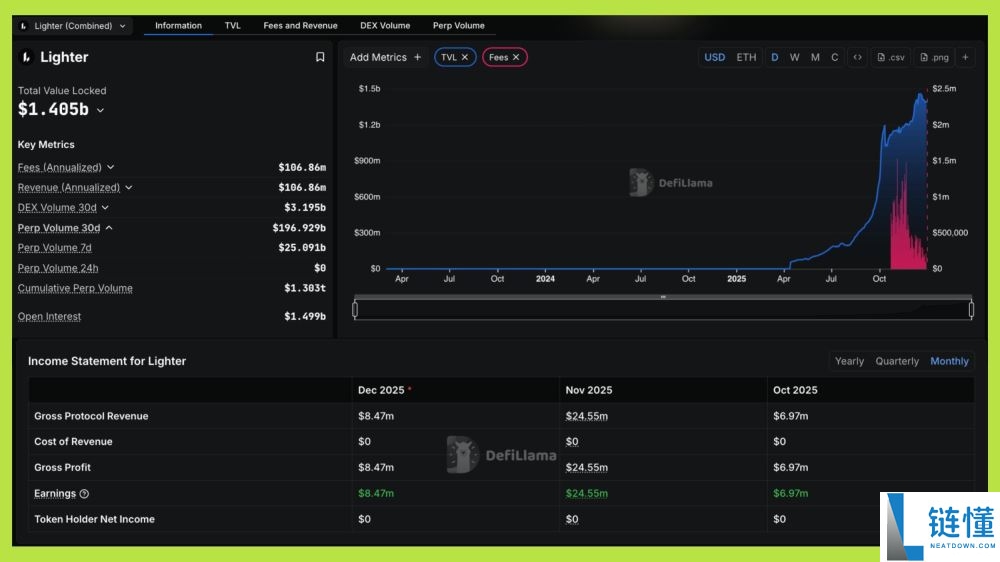1000x562 pixels.
Task: Click the $1.405b total value locked figure
Action: pyautogui.click(x=53, y=110)
